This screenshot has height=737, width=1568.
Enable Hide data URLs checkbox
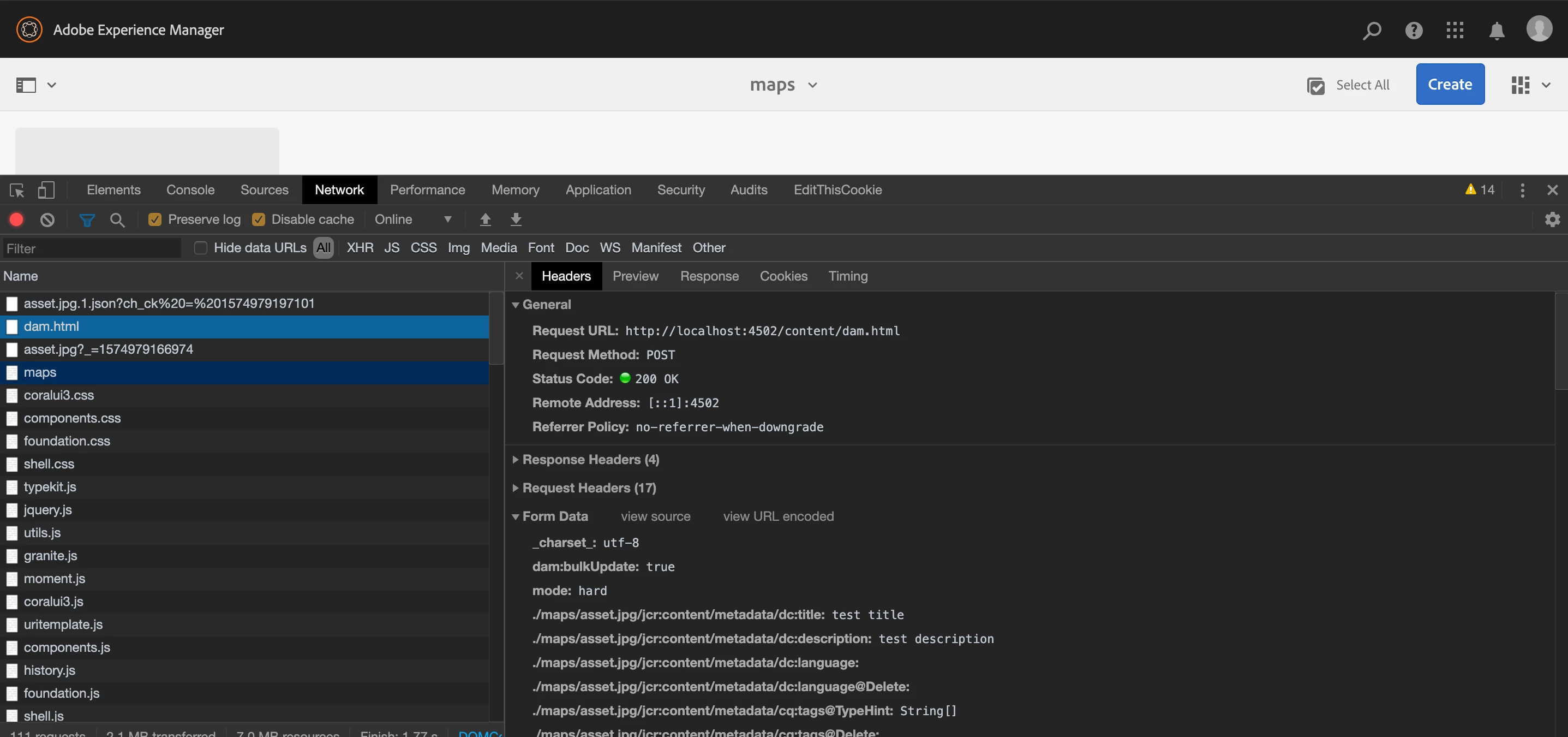pos(200,248)
